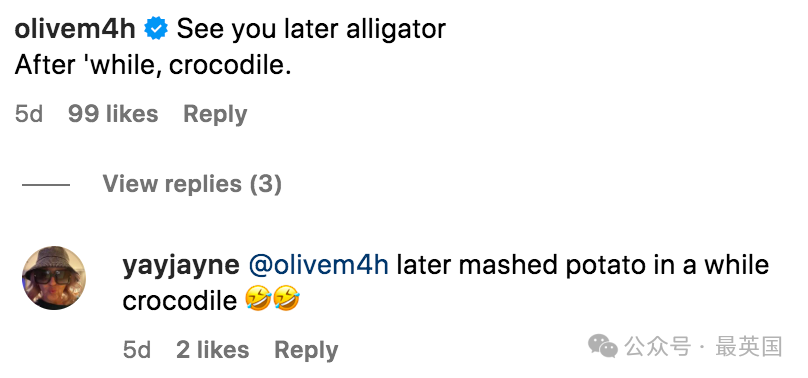Click the blue verified badge next to olivem4h
808x378 pixels.
coord(156,29)
